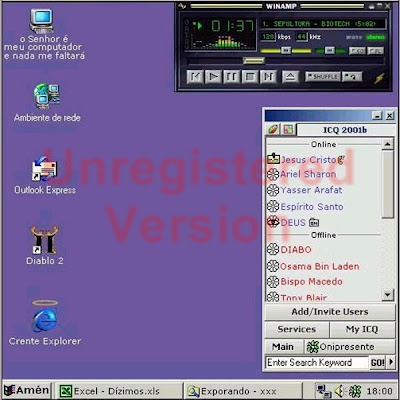
Task: Expand arrow next to GO! button
Action: click(391, 362)
